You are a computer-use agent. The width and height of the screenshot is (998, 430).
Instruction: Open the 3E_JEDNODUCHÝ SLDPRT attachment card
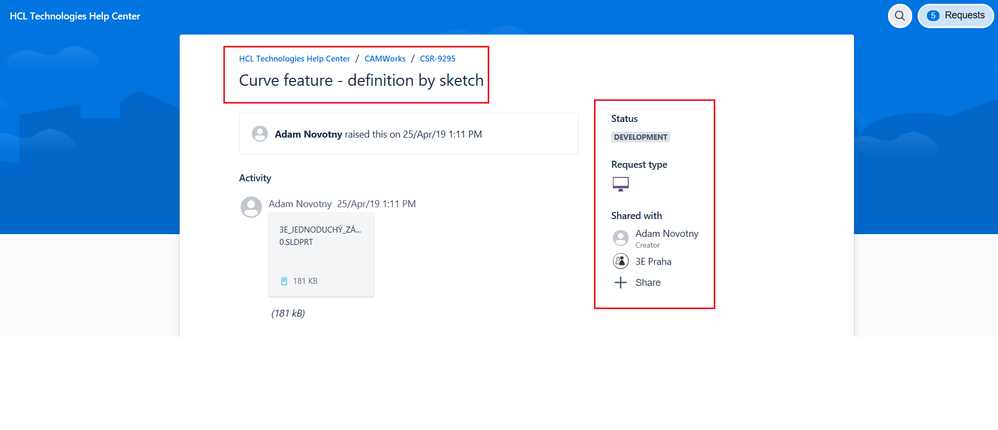[x=321, y=254]
